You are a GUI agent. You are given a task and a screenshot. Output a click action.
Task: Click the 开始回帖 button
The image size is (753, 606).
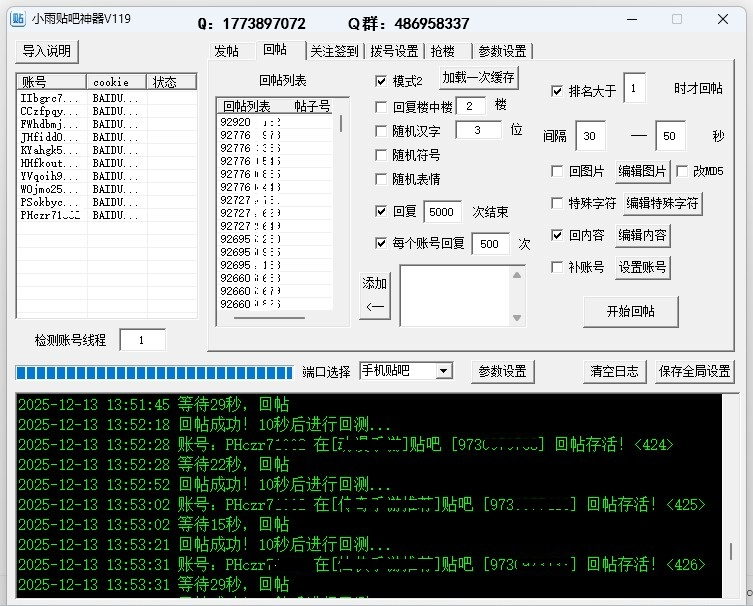pyautogui.click(x=630, y=310)
